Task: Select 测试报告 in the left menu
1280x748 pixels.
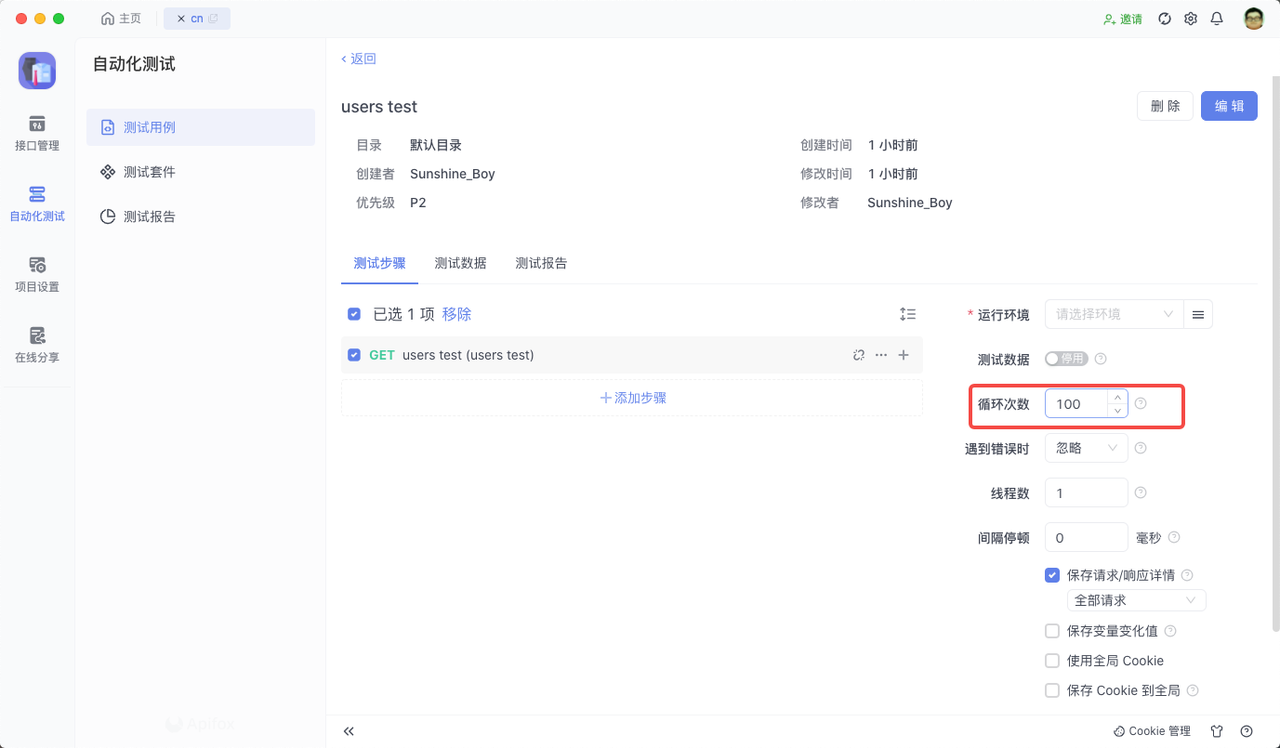Action: (x=201, y=216)
